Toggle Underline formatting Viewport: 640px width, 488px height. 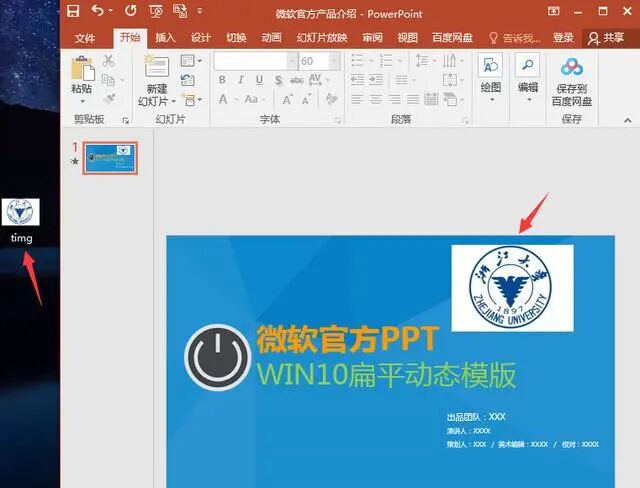click(259, 80)
